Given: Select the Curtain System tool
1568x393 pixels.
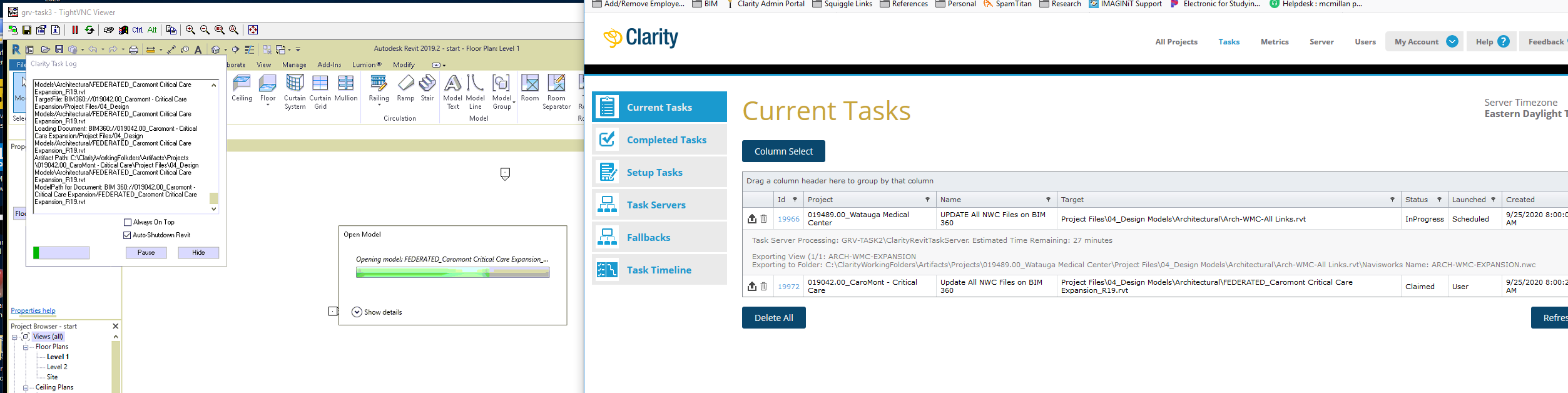Looking at the screenshot, I should (295, 91).
